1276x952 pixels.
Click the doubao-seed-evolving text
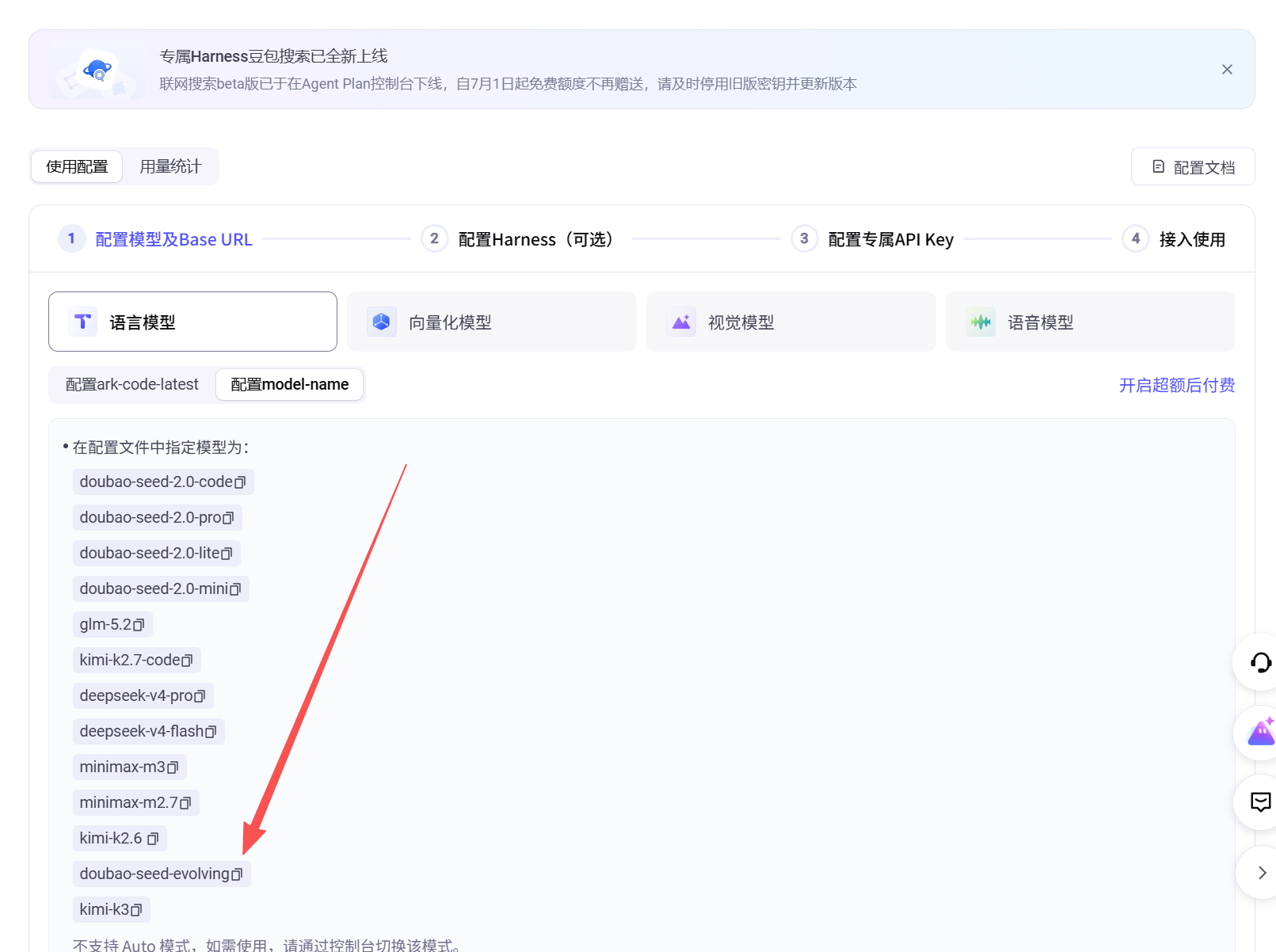154,874
